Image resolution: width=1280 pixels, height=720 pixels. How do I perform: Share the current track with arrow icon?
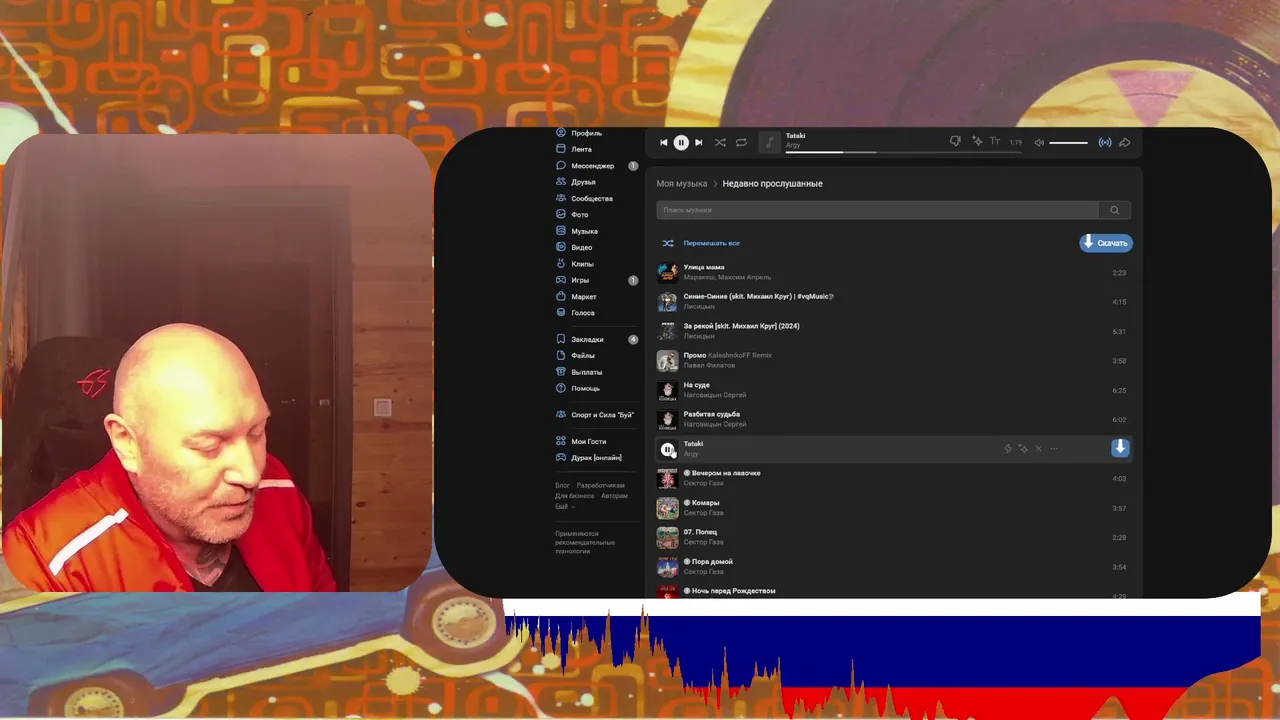1125,142
